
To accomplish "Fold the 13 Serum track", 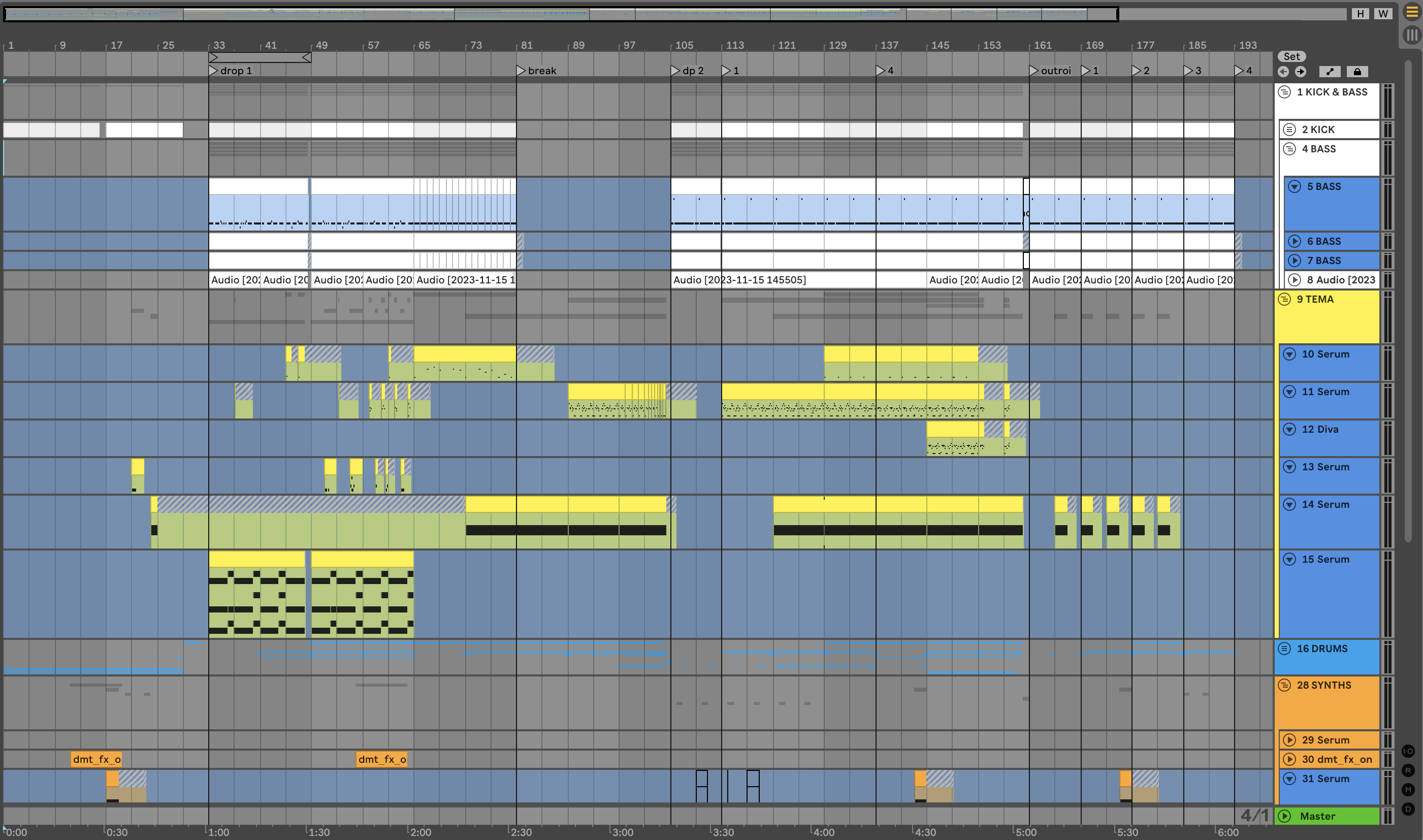I will coord(1289,466).
